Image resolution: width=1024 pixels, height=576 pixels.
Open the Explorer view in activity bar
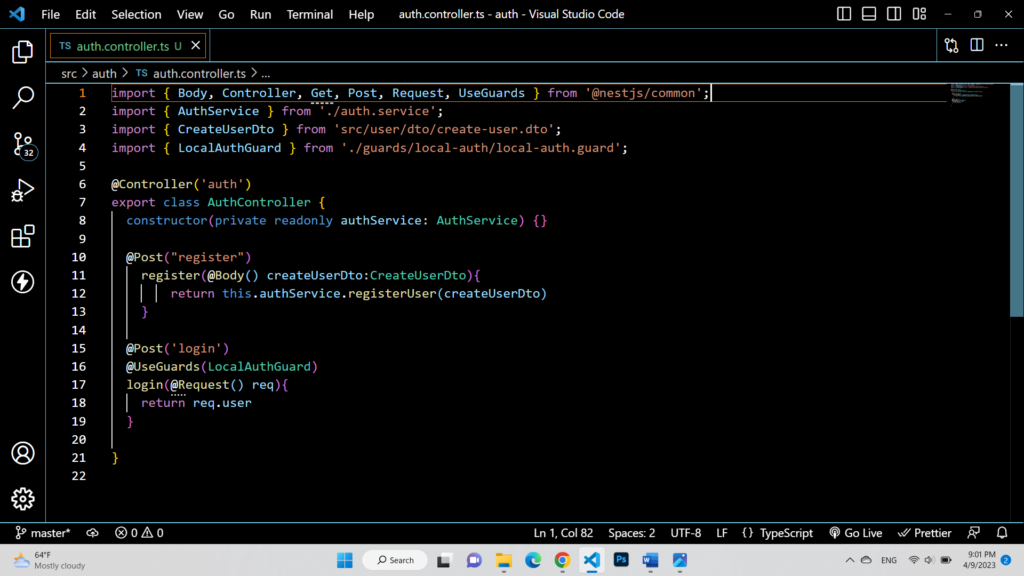[x=23, y=52]
